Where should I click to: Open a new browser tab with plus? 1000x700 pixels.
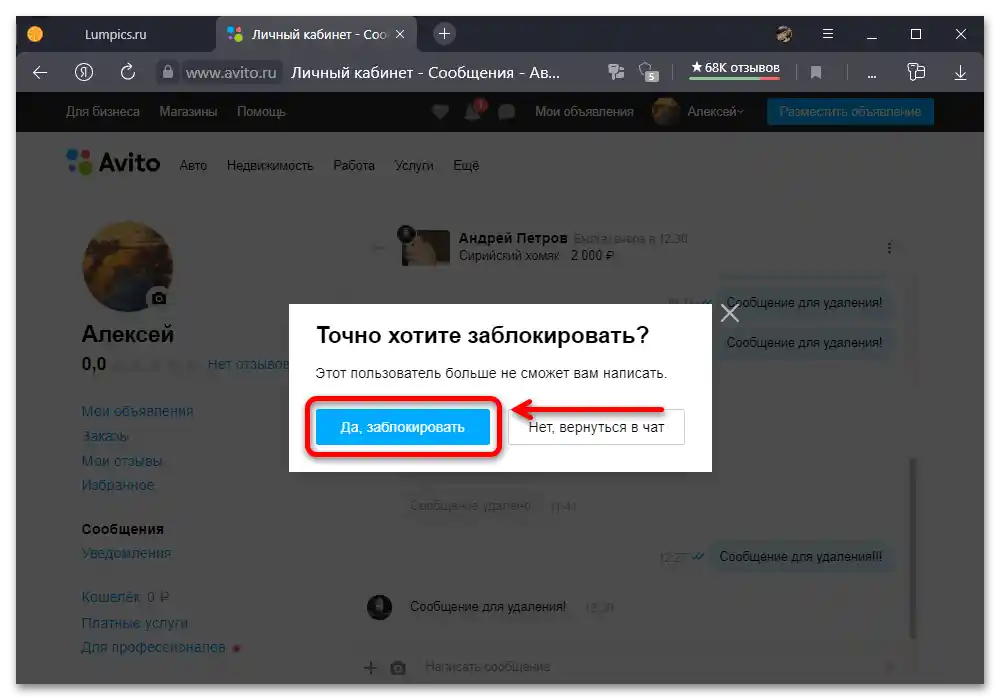click(x=445, y=34)
